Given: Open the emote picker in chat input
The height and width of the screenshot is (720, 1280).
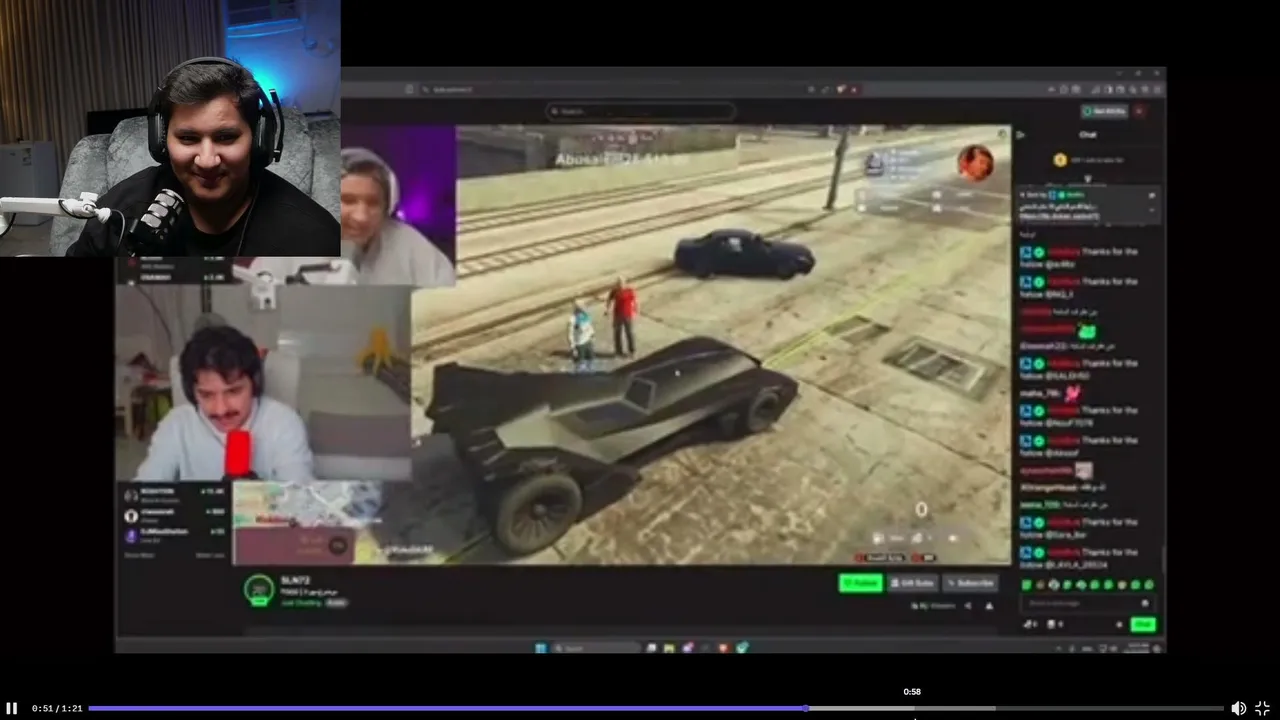Looking at the screenshot, I should tap(1145, 603).
